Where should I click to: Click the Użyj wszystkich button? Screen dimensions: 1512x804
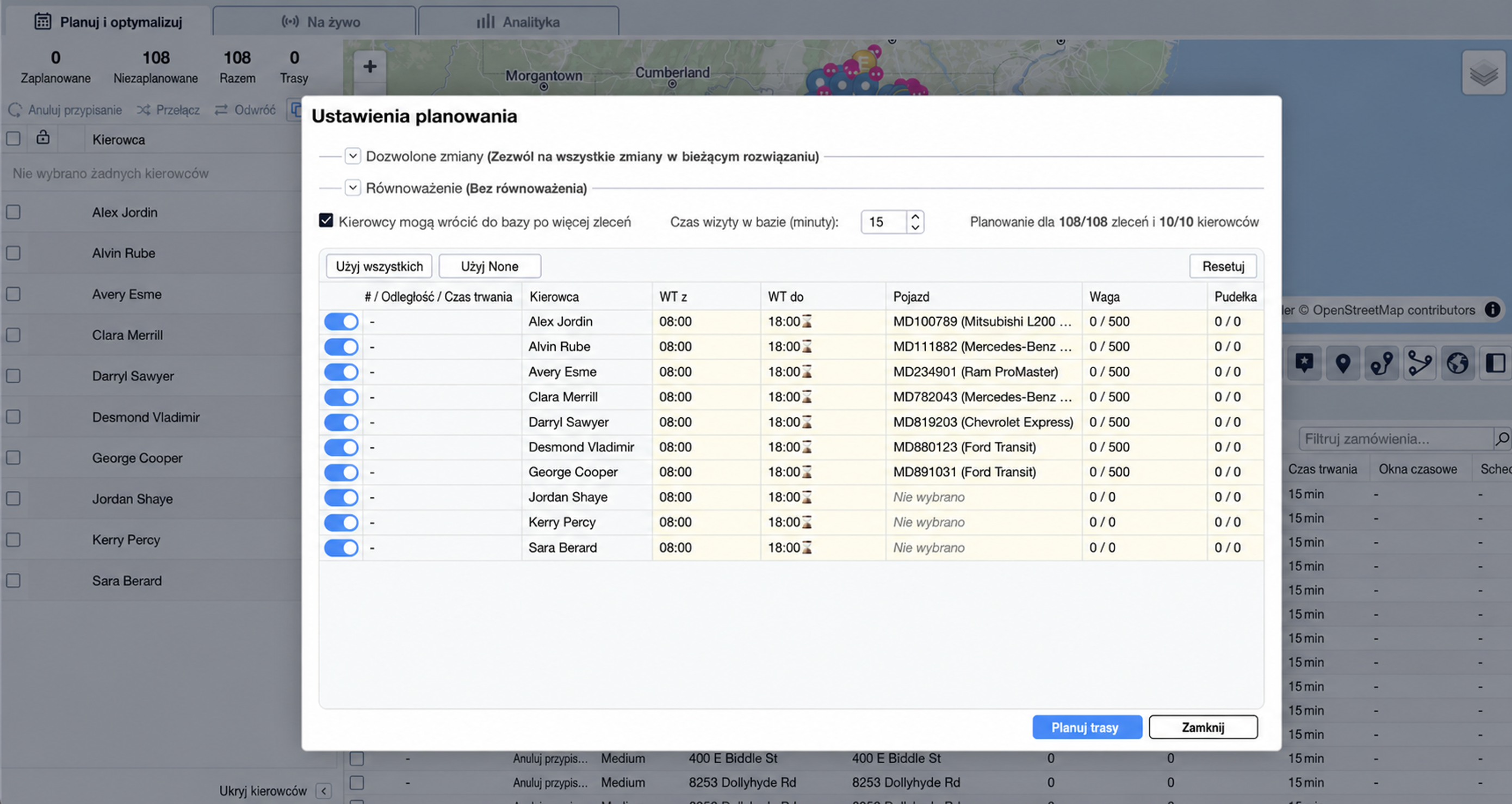(379, 267)
